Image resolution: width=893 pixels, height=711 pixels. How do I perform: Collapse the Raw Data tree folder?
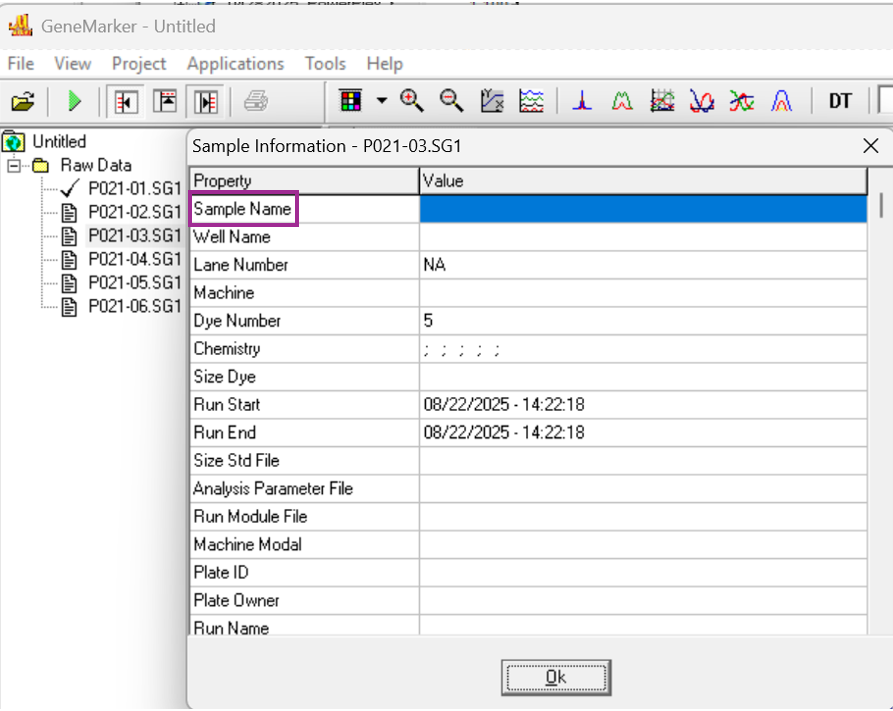(x=14, y=166)
